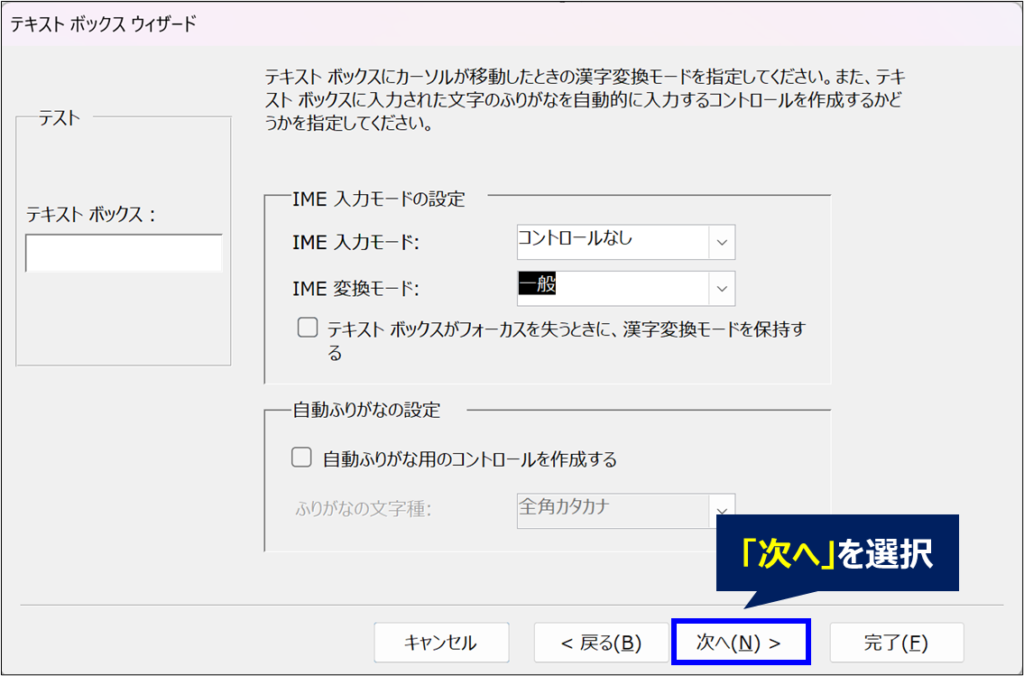Enable keeping kanji conversion mode on focus loss
This screenshot has width=1024, height=676.
click(308, 328)
